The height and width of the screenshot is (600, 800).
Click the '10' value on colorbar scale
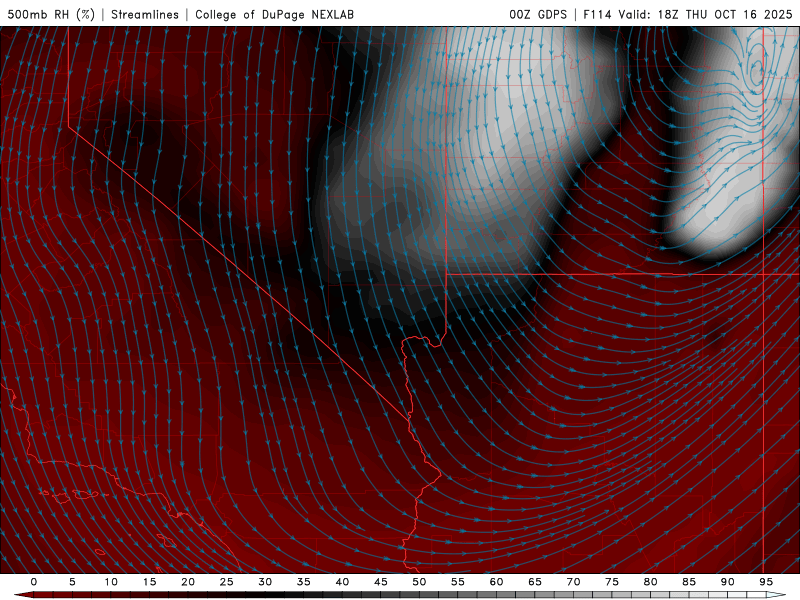click(x=111, y=582)
